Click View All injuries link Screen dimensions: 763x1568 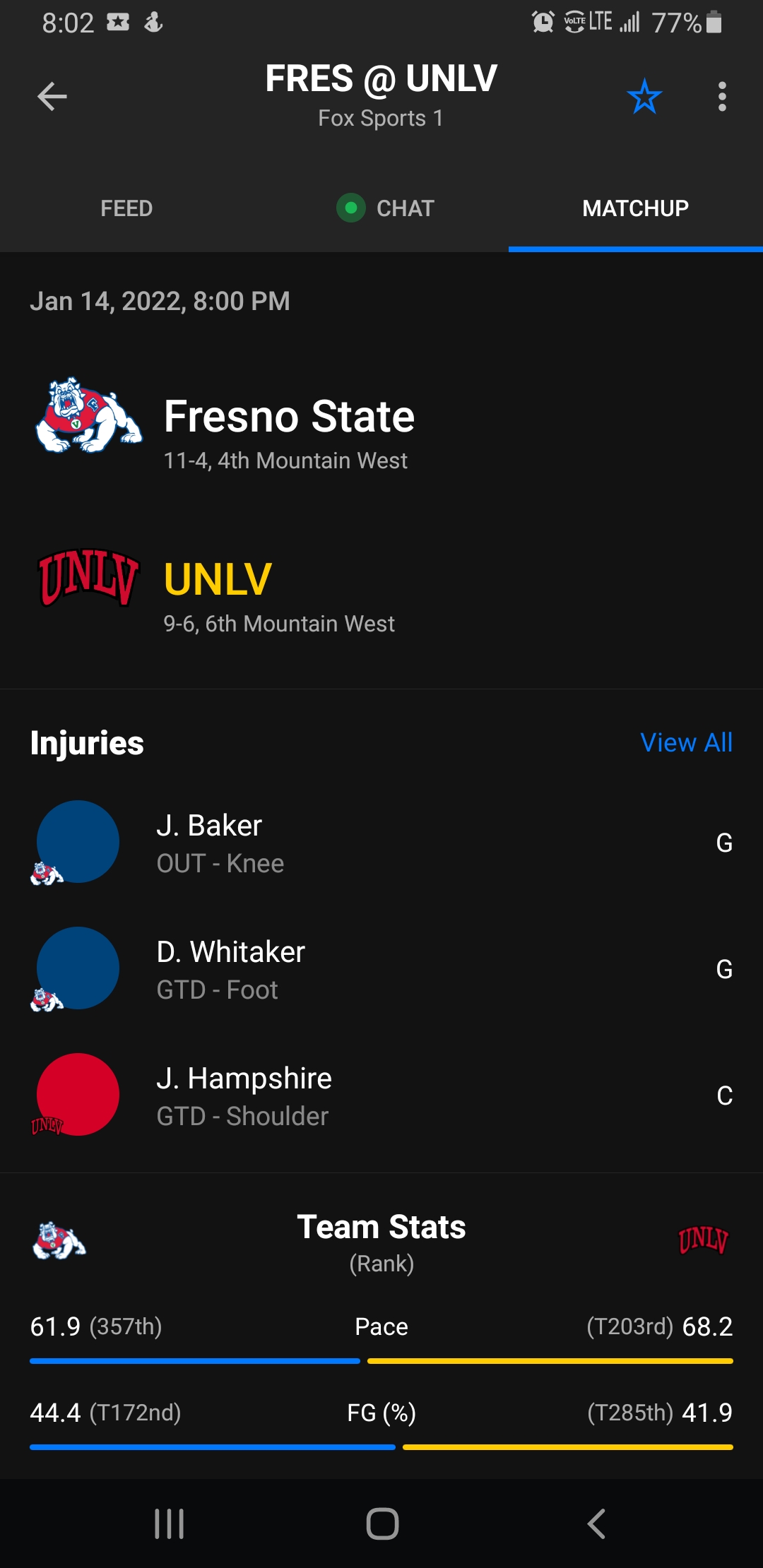(686, 743)
